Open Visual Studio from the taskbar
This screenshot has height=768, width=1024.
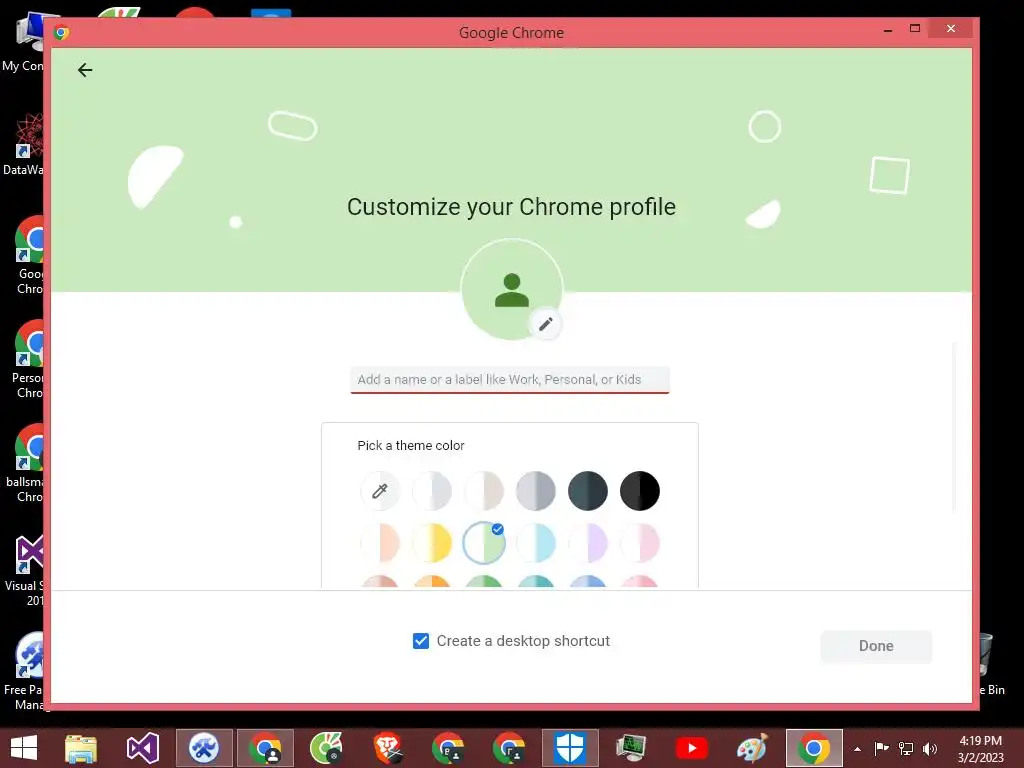point(142,748)
